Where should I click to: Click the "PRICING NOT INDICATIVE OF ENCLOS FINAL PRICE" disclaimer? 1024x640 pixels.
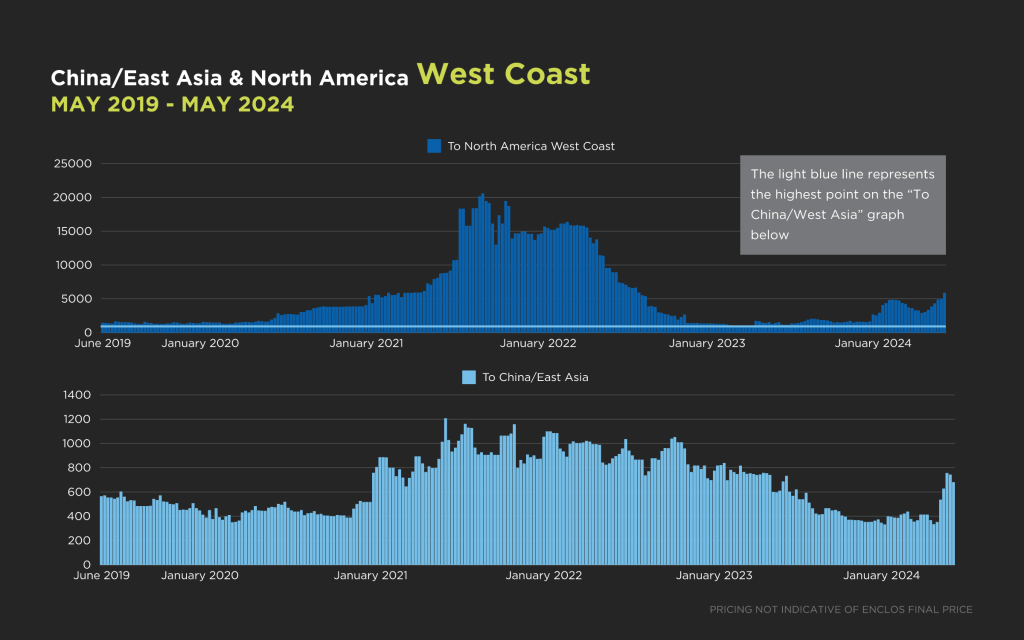[840, 609]
